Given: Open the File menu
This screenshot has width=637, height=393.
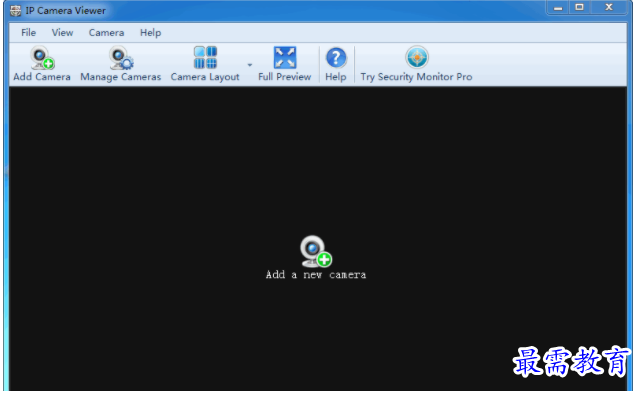Looking at the screenshot, I should coord(28,33).
